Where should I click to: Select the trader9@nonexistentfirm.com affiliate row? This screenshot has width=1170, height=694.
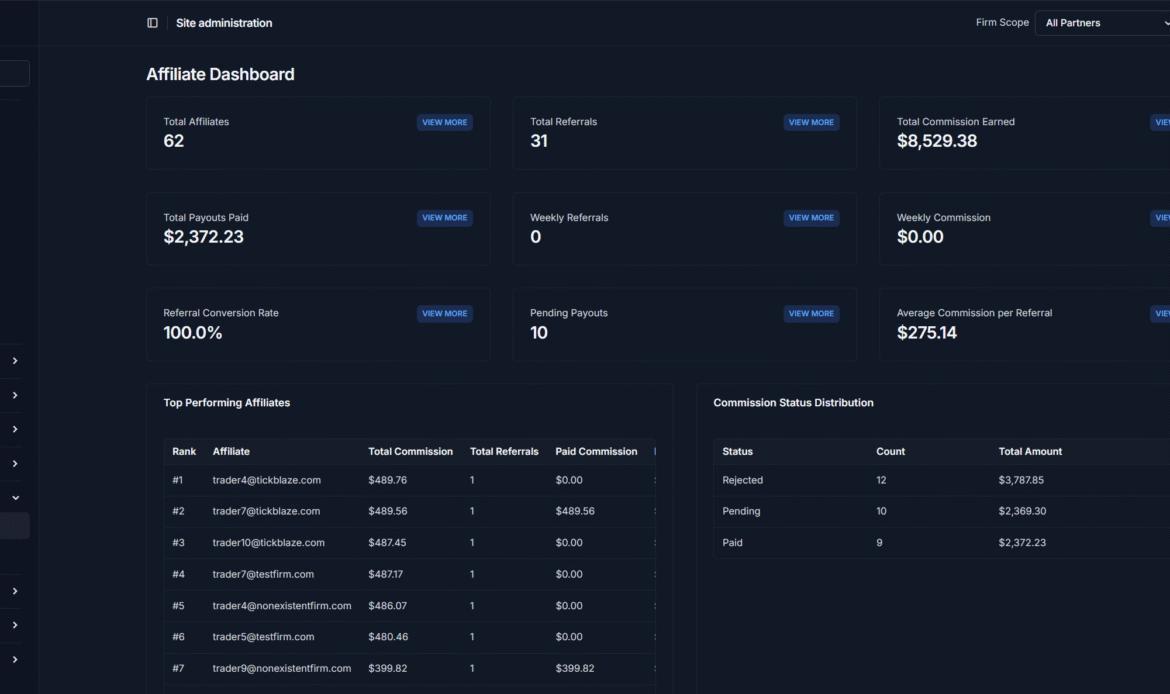click(281, 668)
